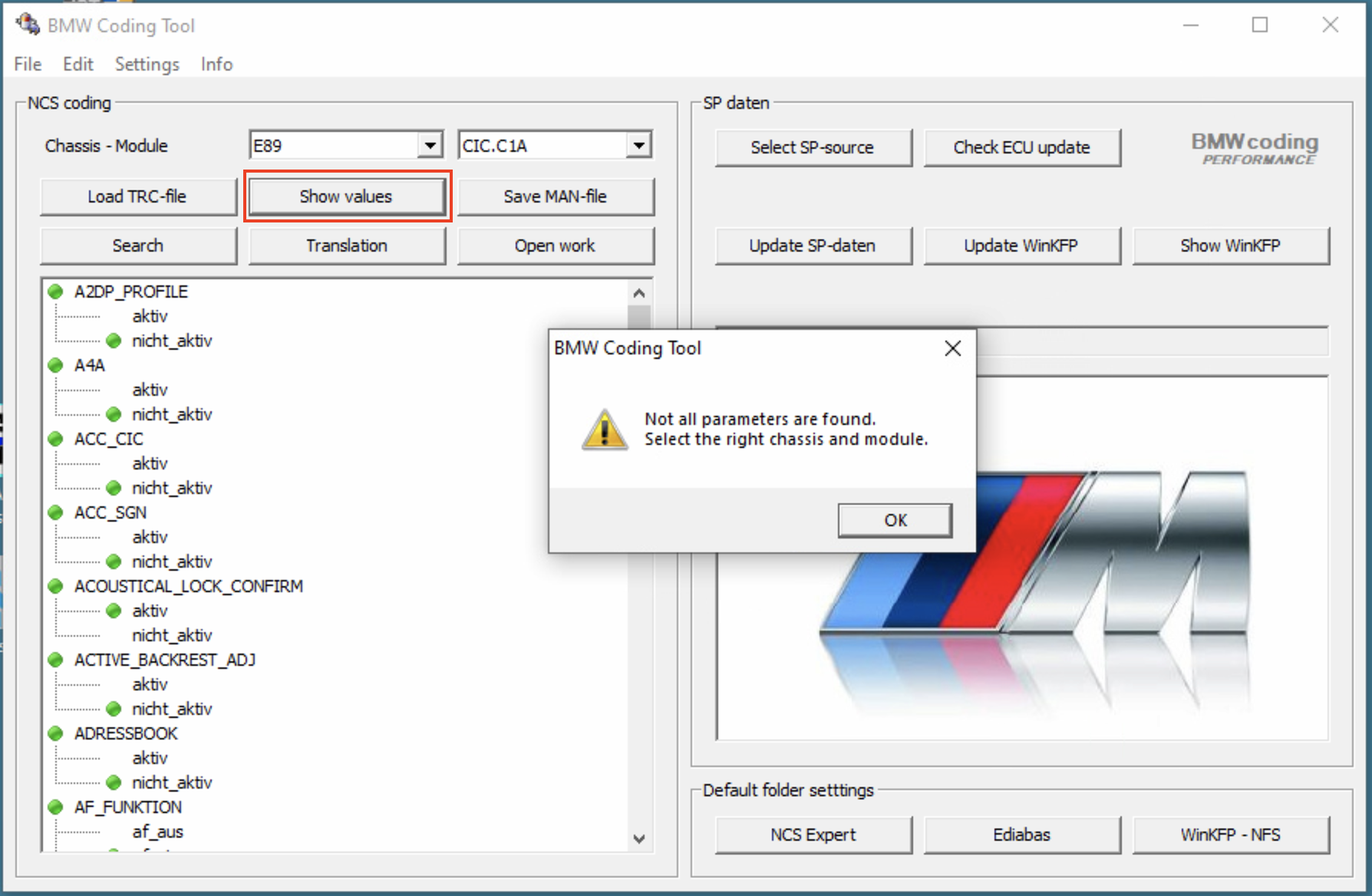The width and height of the screenshot is (1372, 896).
Task: Close the warning dialog with the X
Action: (x=953, y=348)
